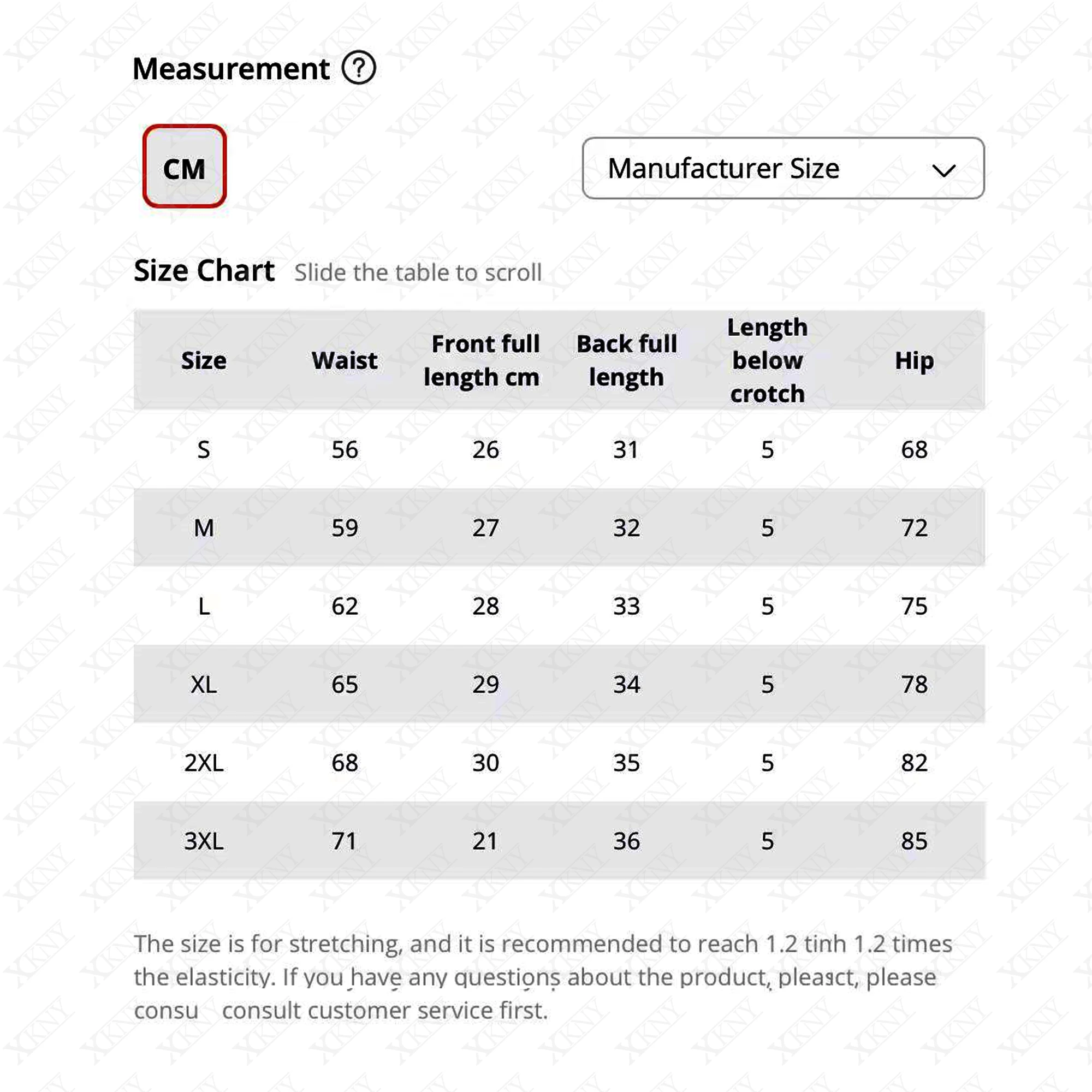Select the Length below crotch header
Screen dimensions: 1092x1092
767,360
